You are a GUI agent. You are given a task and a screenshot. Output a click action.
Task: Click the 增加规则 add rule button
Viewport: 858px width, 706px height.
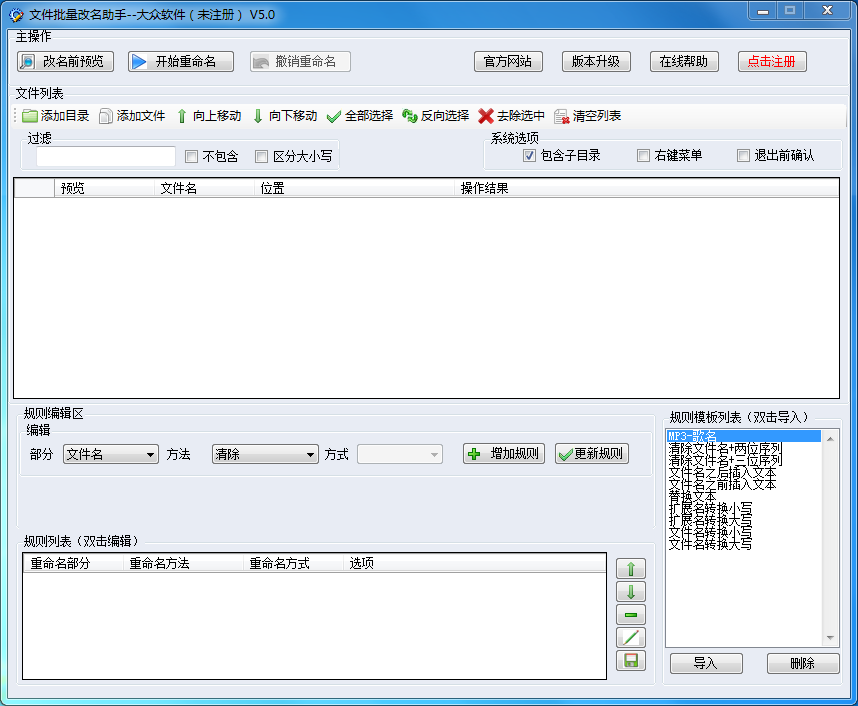[x=503, y=454]
